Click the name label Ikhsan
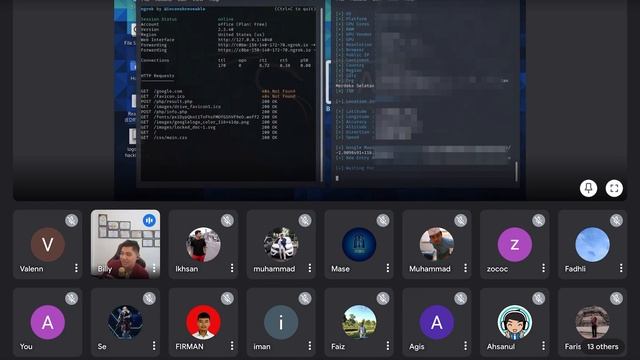 click(187, 269)
